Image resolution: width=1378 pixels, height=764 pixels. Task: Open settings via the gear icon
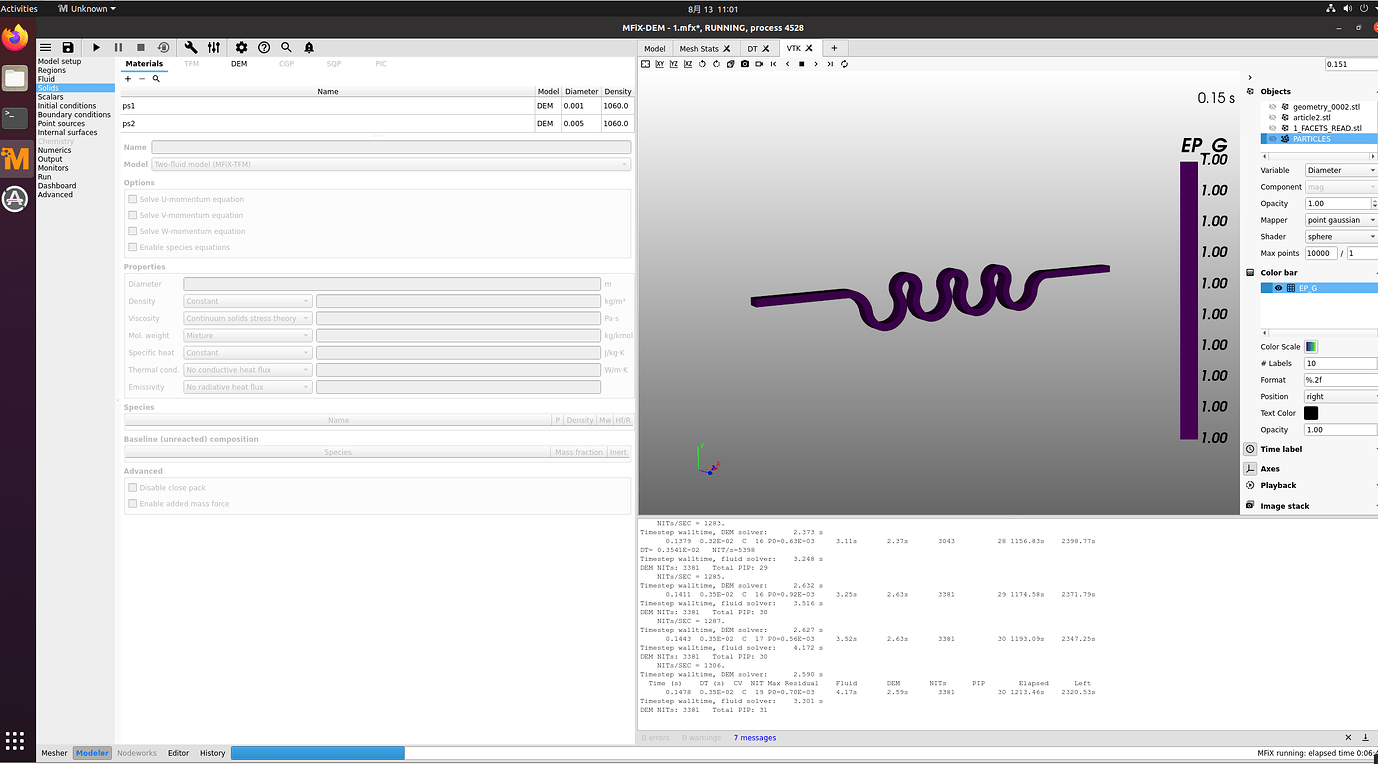(x=241, y=47)
